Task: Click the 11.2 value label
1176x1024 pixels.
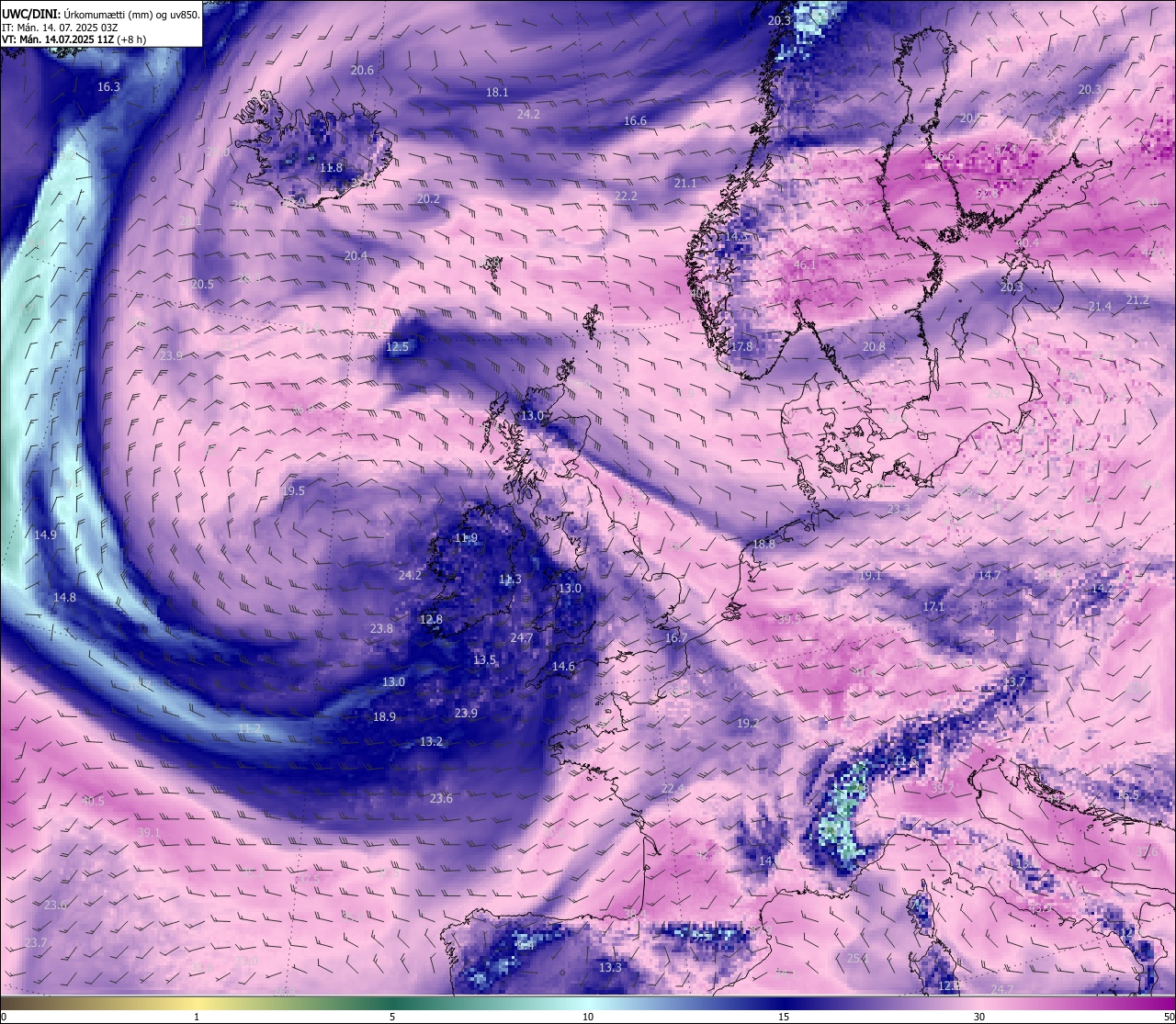Action: coord(249,728)
